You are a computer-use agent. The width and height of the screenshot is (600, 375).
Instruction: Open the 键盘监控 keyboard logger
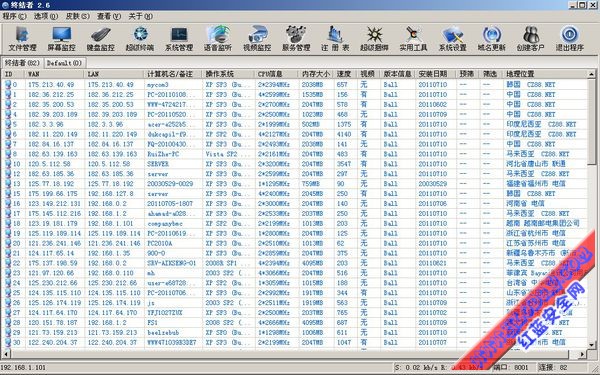tap(101, 39)
